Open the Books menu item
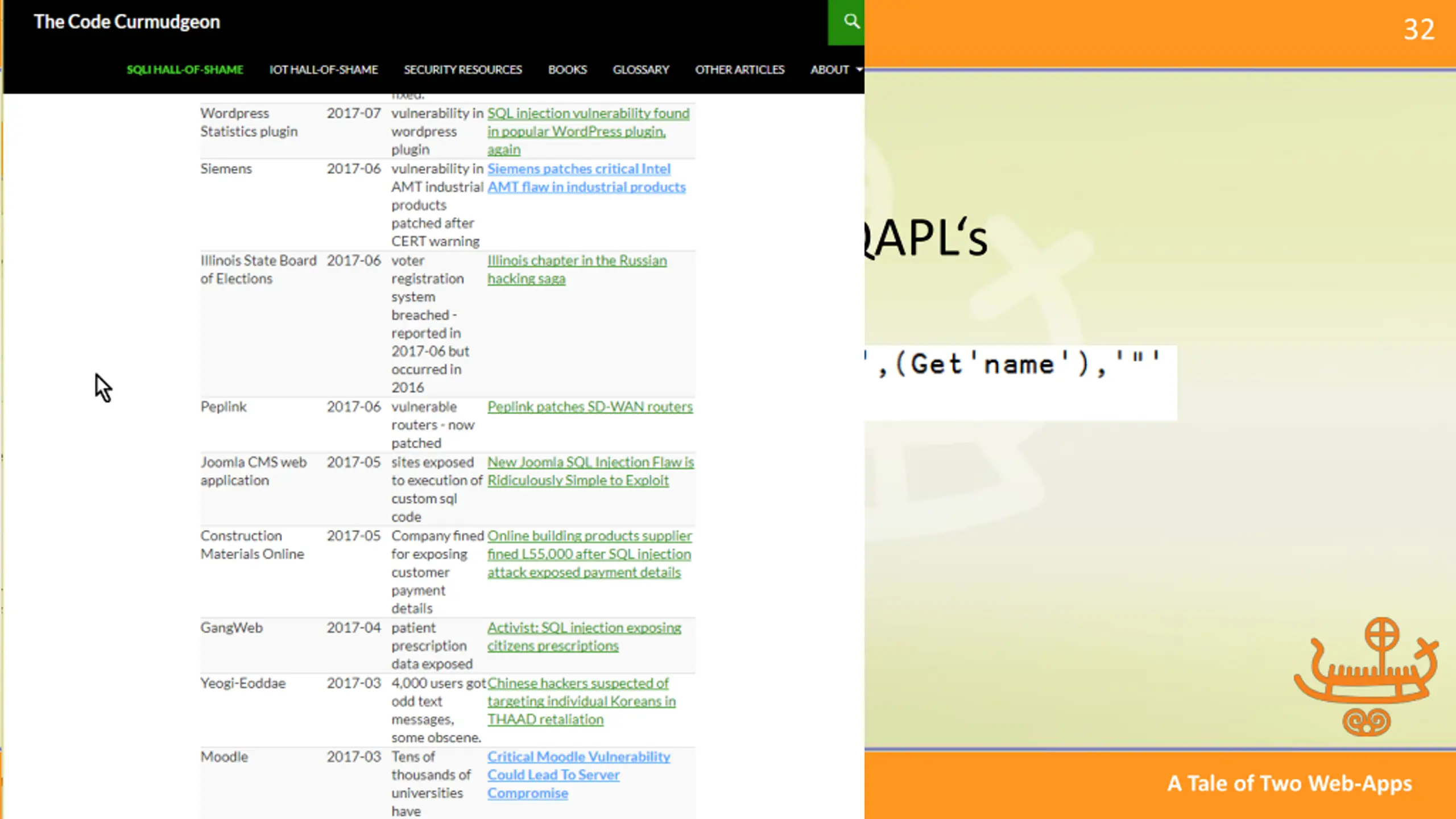1456x819 pixels. click(567, 69)
